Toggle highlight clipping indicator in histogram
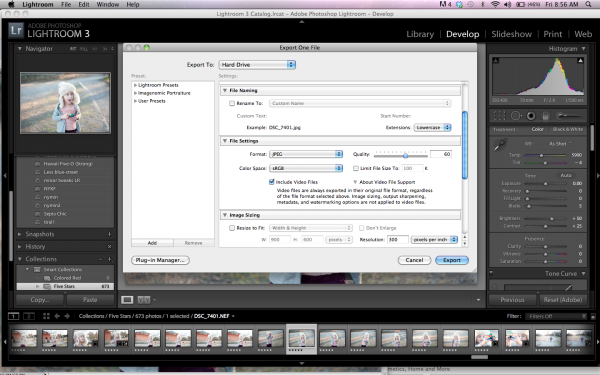Viewport: 600px width, 375px height. tap(580, 60)
